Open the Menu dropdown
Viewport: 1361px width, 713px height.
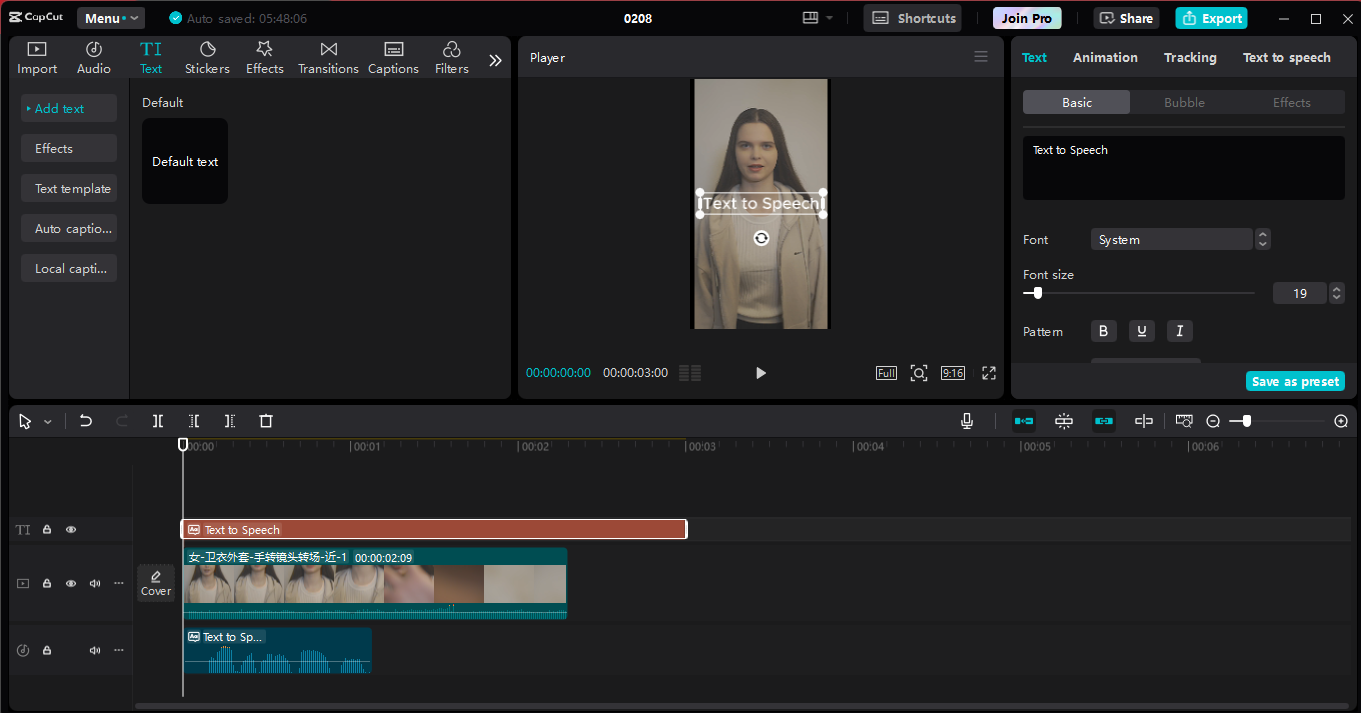pos(110,17)
